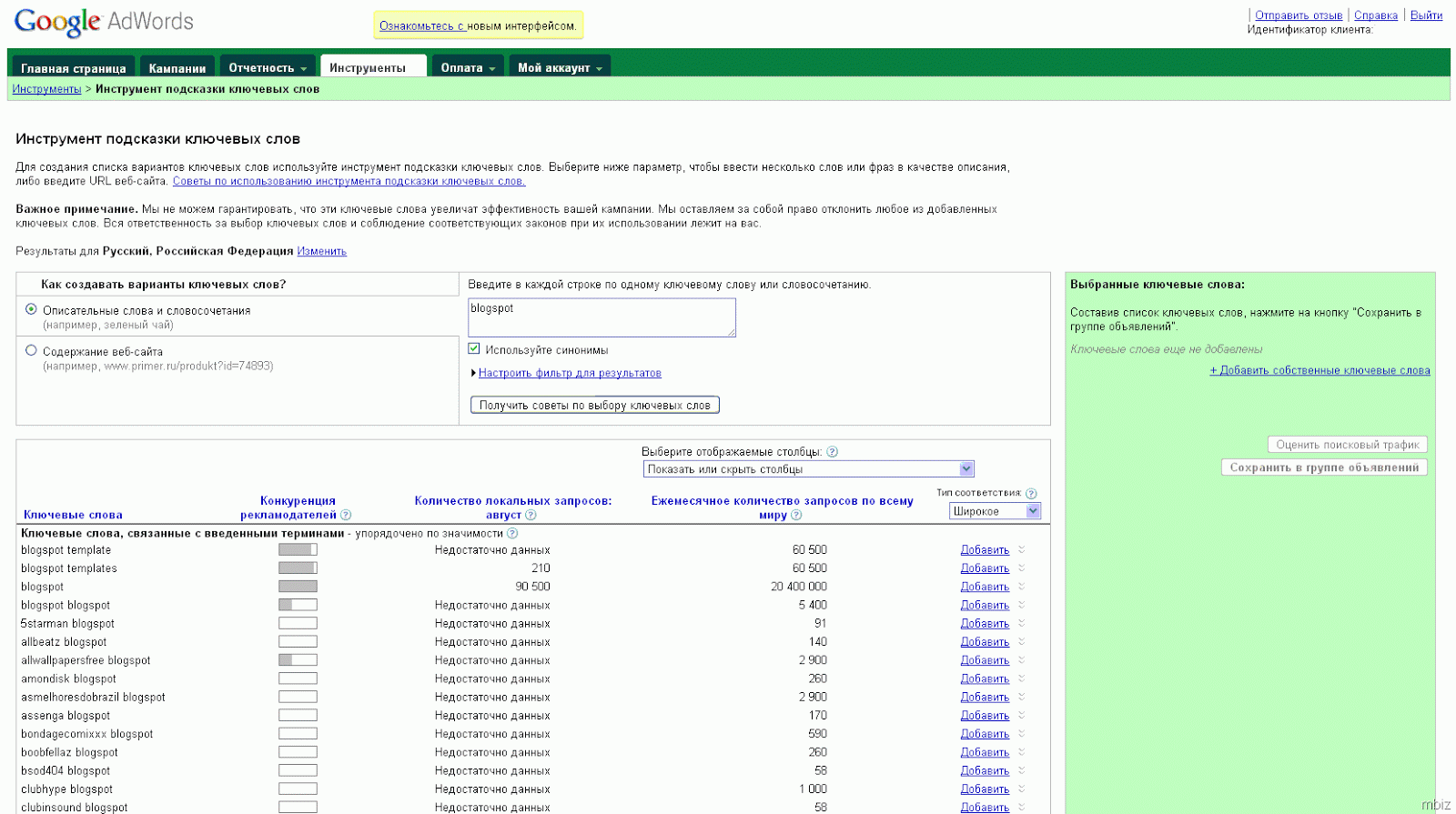The width and height of the screenshot is (1456, 814).
Task: Click Добавить for bsod404 blogspot row
Action: click(x=985, y=770)
